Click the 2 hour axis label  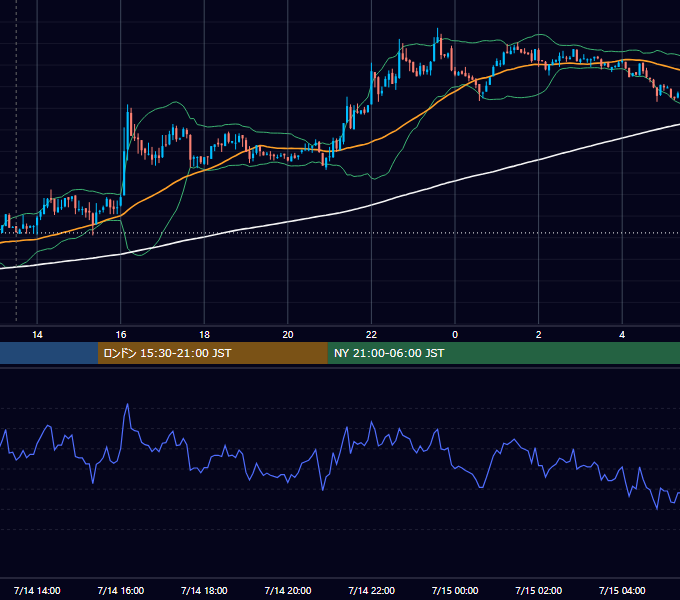[x=539, y=335]
